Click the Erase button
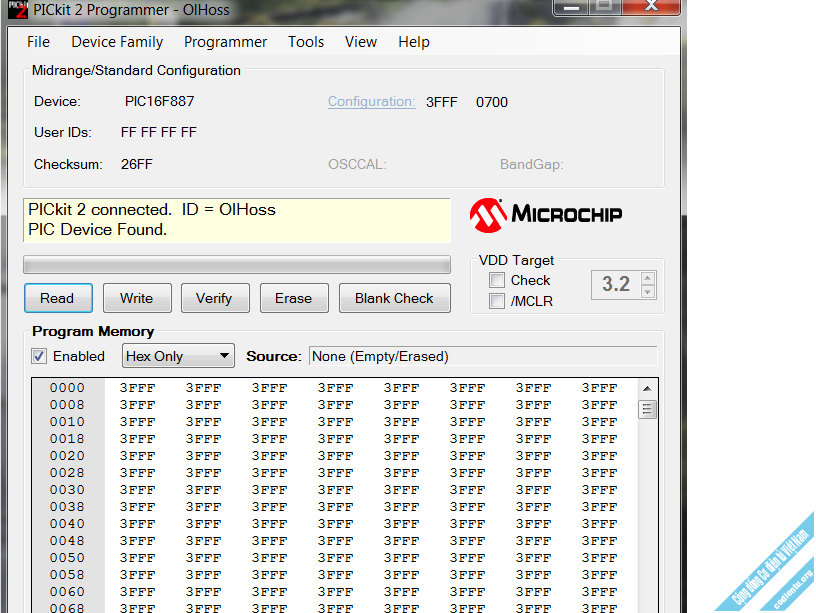 (294, 298)
